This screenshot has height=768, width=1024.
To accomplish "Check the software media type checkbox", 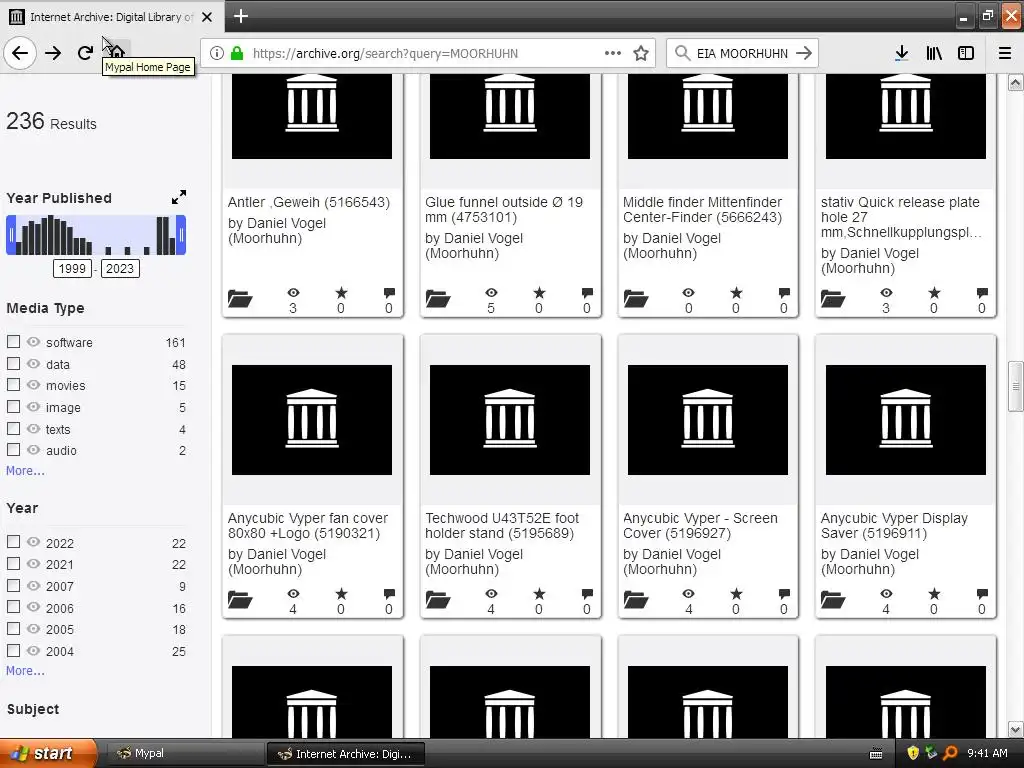I will coord(13,342).
